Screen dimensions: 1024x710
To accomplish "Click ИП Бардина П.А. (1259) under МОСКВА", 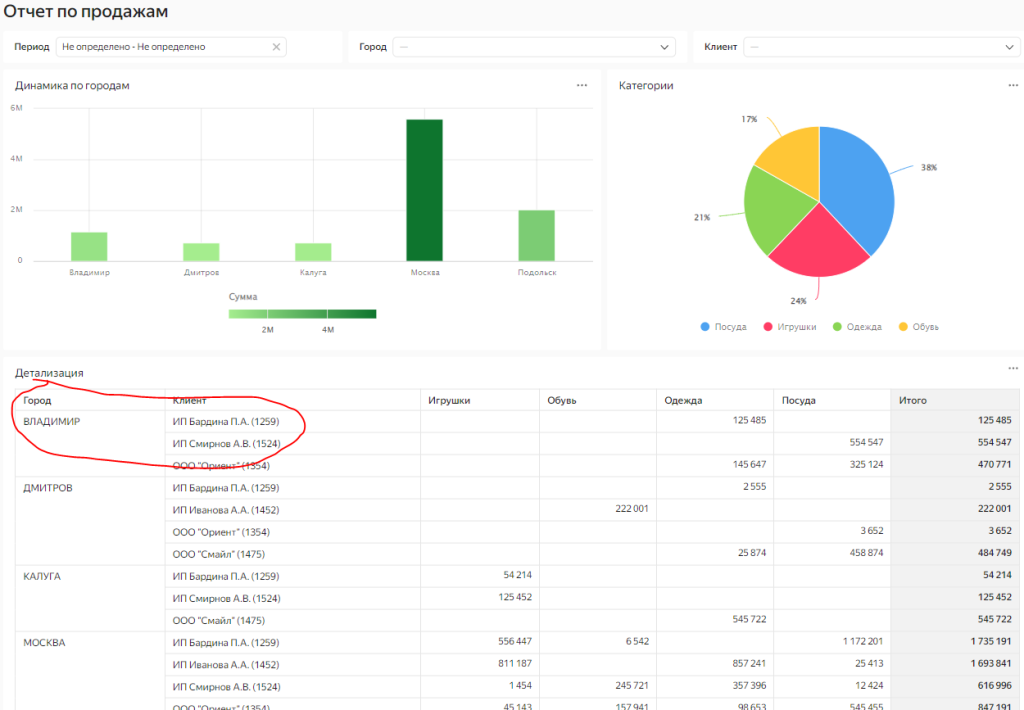I will 226,643.
